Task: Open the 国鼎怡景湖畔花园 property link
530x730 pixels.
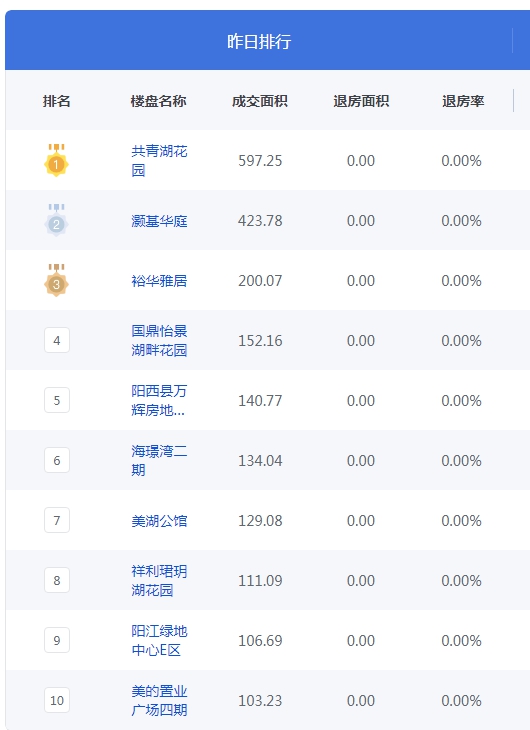Action: [159, 340]
